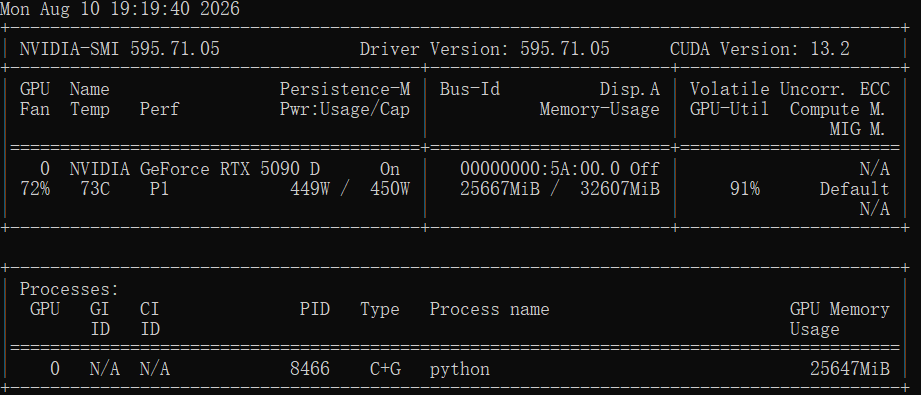921x395 pixels.
Task: Click the GPU utilization value '91%'
Action: click(744, 189)
